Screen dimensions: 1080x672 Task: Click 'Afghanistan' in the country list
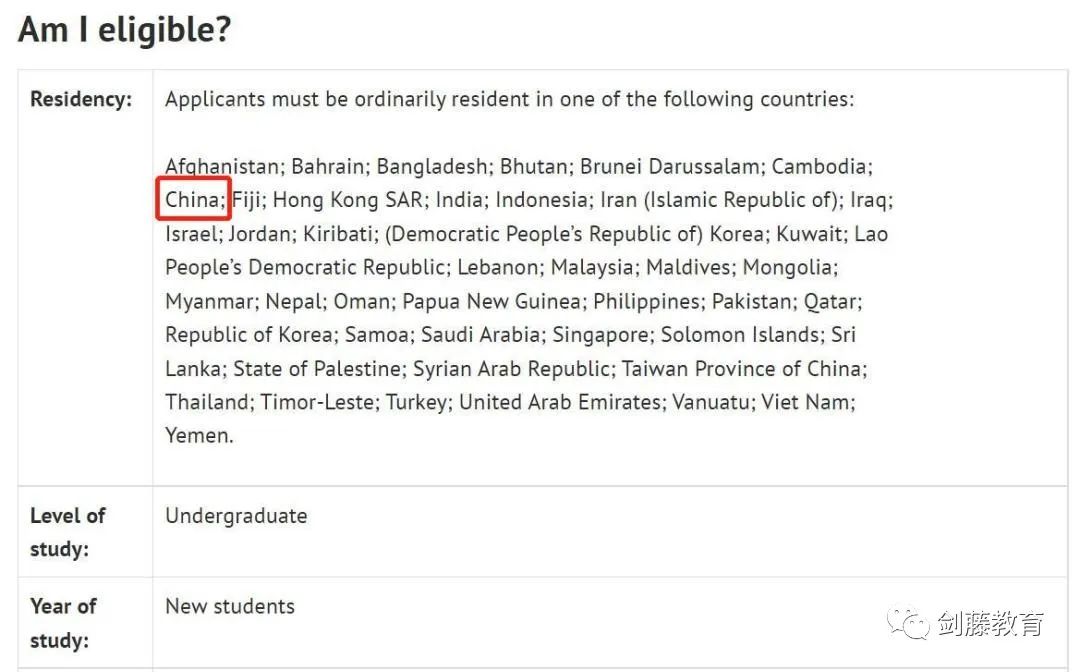click(221, 167)
